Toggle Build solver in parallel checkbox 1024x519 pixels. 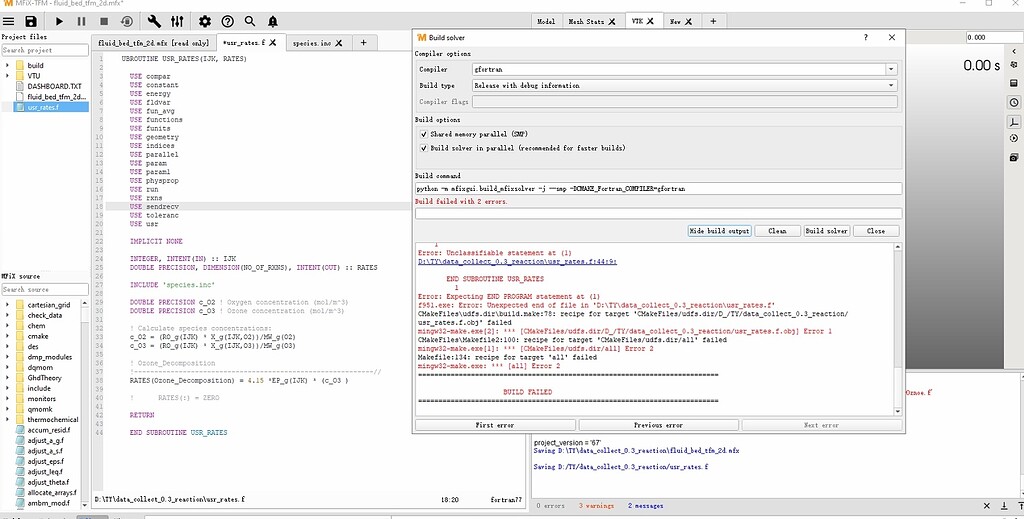click(x=424, y=148)
